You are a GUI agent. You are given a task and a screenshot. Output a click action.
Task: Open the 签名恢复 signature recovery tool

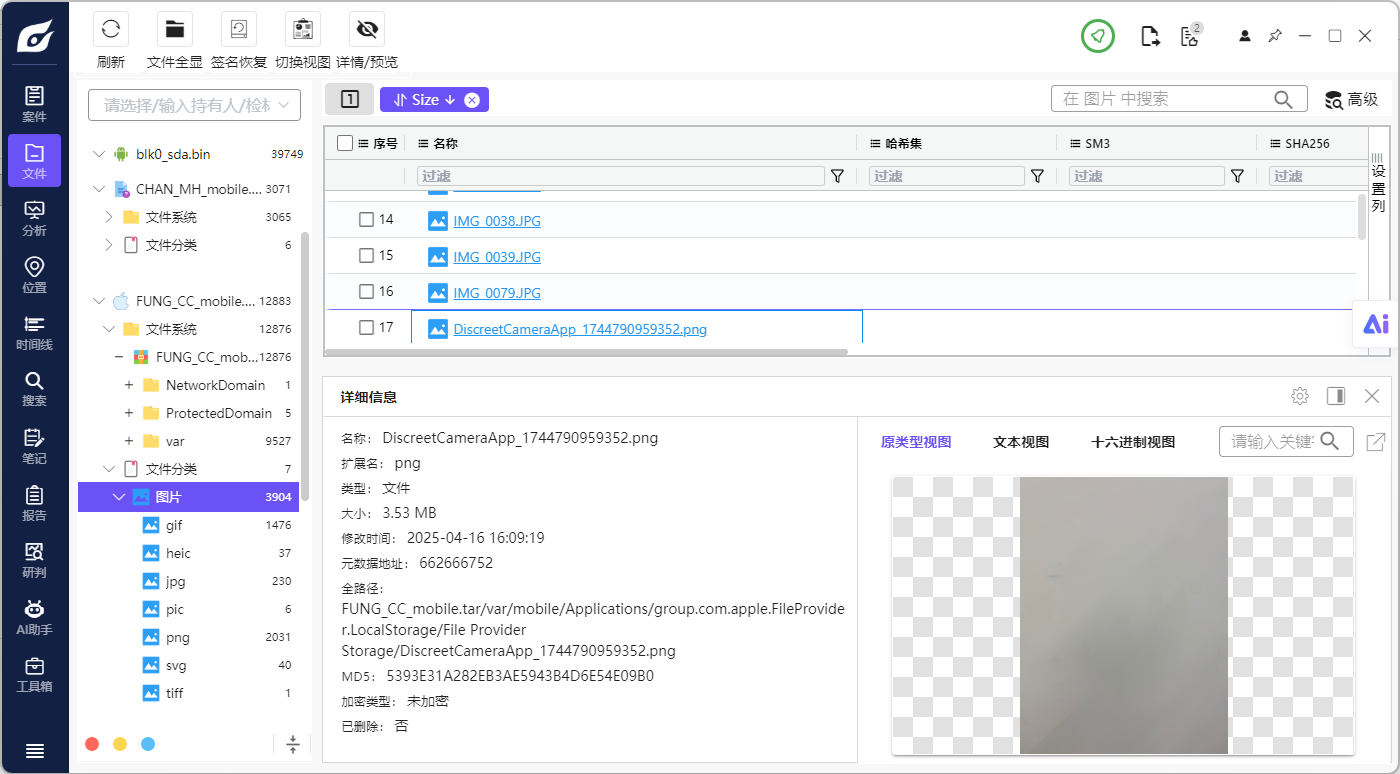239,29
